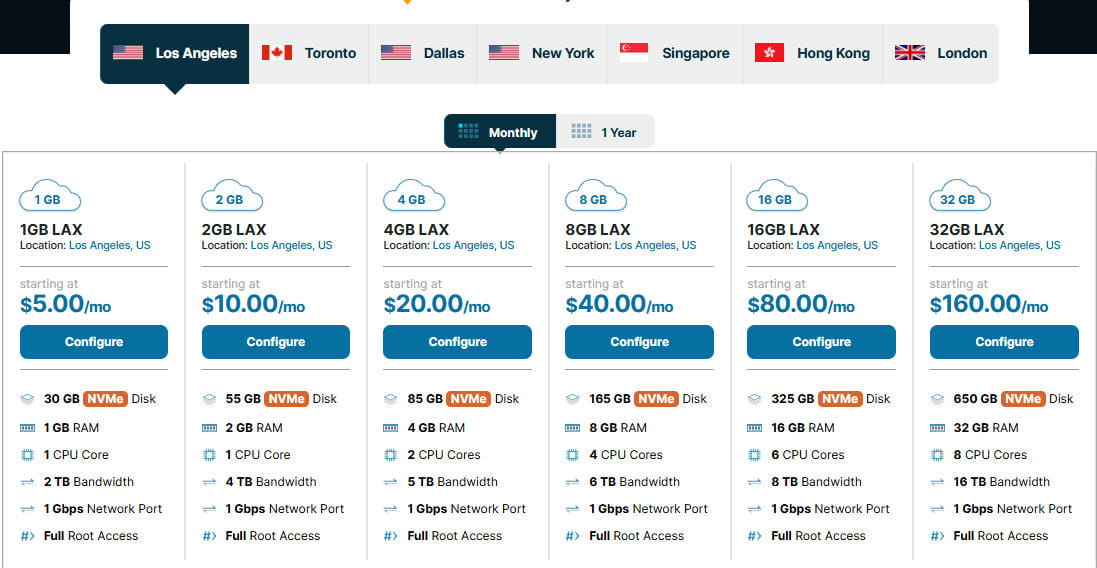Select the Los Angeles location tab
The width and height of the screenshot is (1097, 568).
tap(174, 54)
